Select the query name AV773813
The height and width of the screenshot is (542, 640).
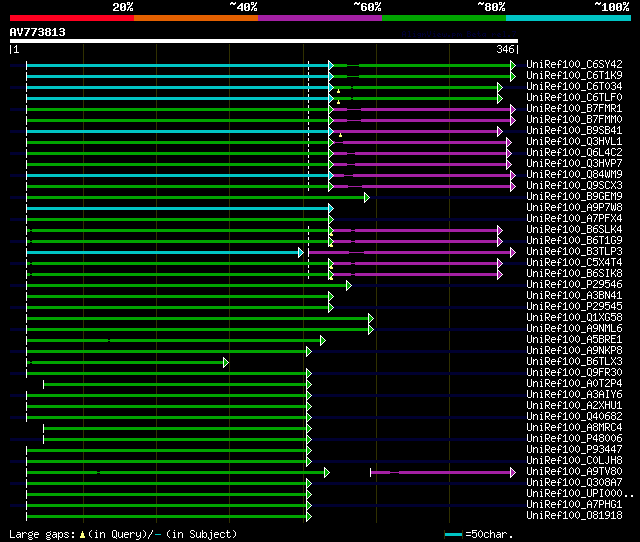(38, 32)
